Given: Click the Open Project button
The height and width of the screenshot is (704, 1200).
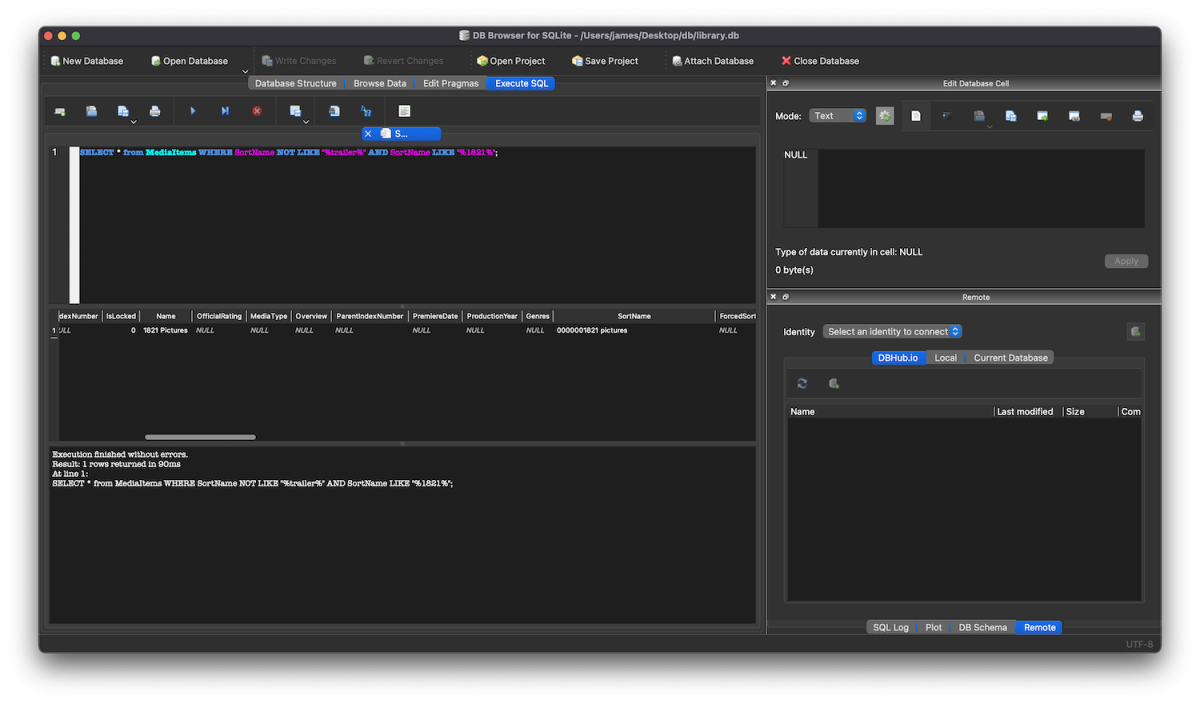Looking at the screenshot, I should 511,60.
